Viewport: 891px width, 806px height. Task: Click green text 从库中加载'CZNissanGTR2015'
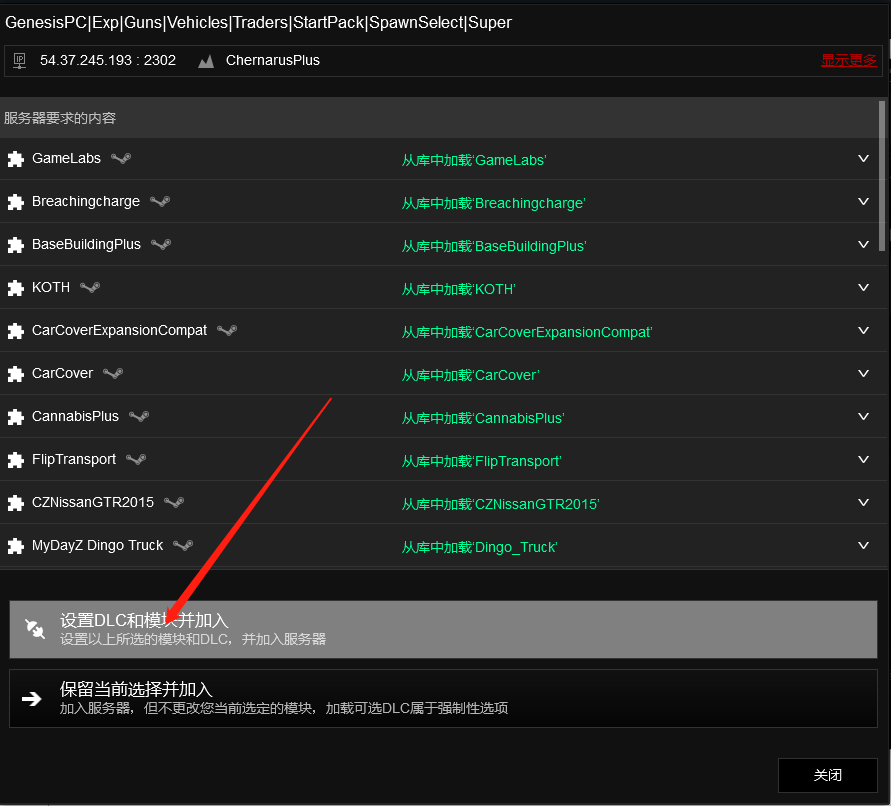tap(501, 504)
